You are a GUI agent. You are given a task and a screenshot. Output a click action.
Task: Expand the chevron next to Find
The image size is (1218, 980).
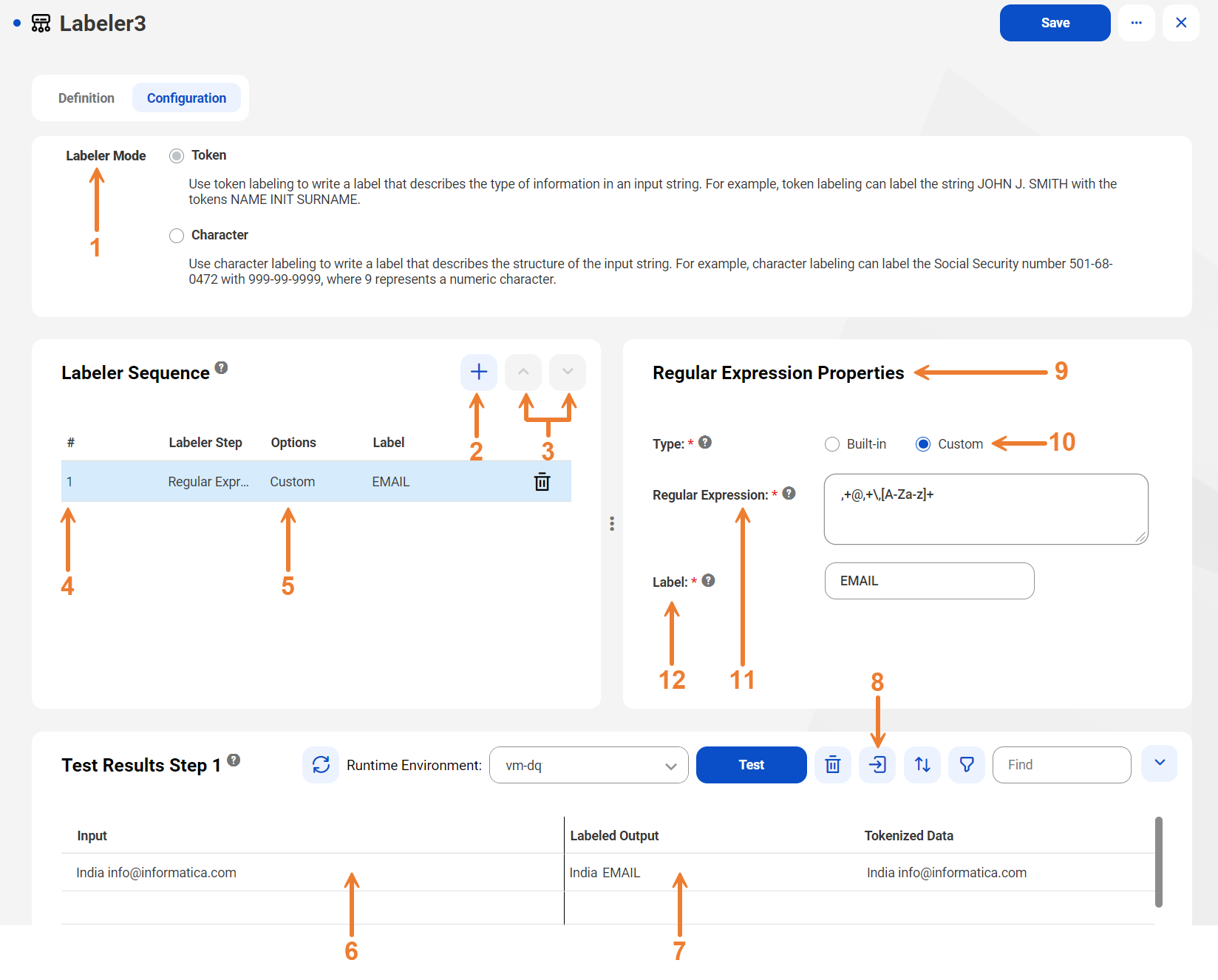pyautogui.click(x=1160, y=763)
